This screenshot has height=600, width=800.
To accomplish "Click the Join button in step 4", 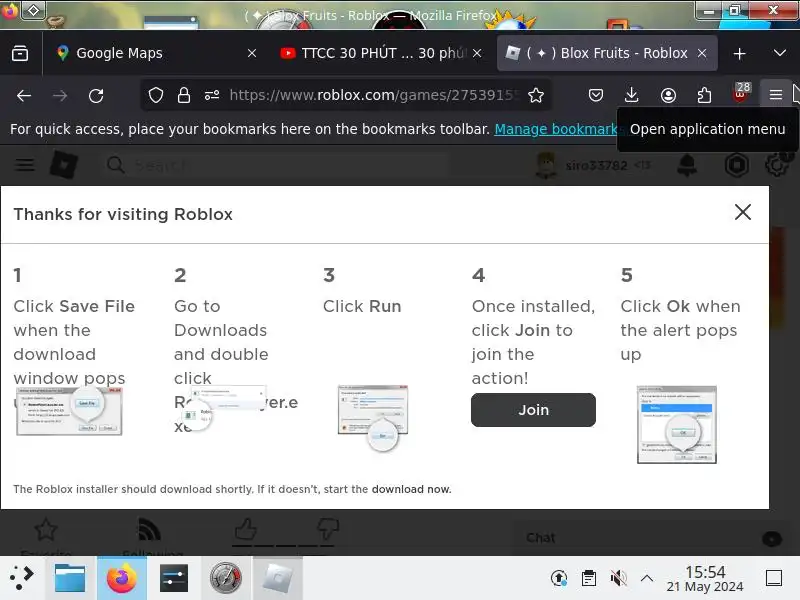I will click(533, 410).
